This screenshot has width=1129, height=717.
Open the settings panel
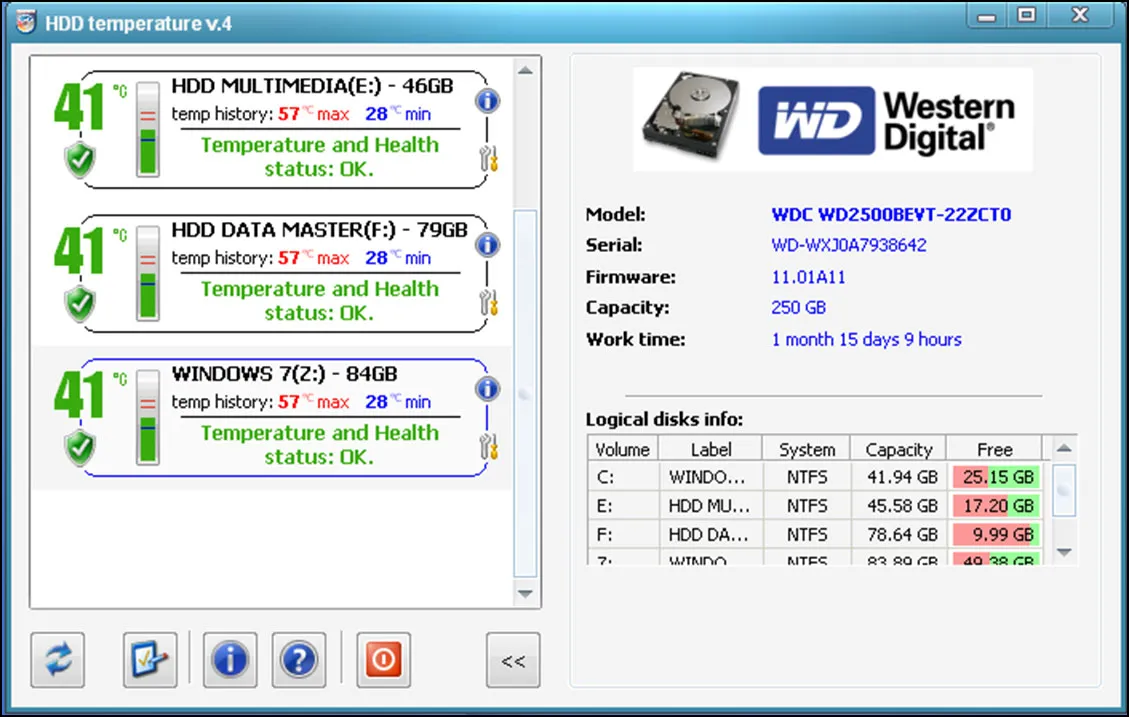[x=148, y=659]
